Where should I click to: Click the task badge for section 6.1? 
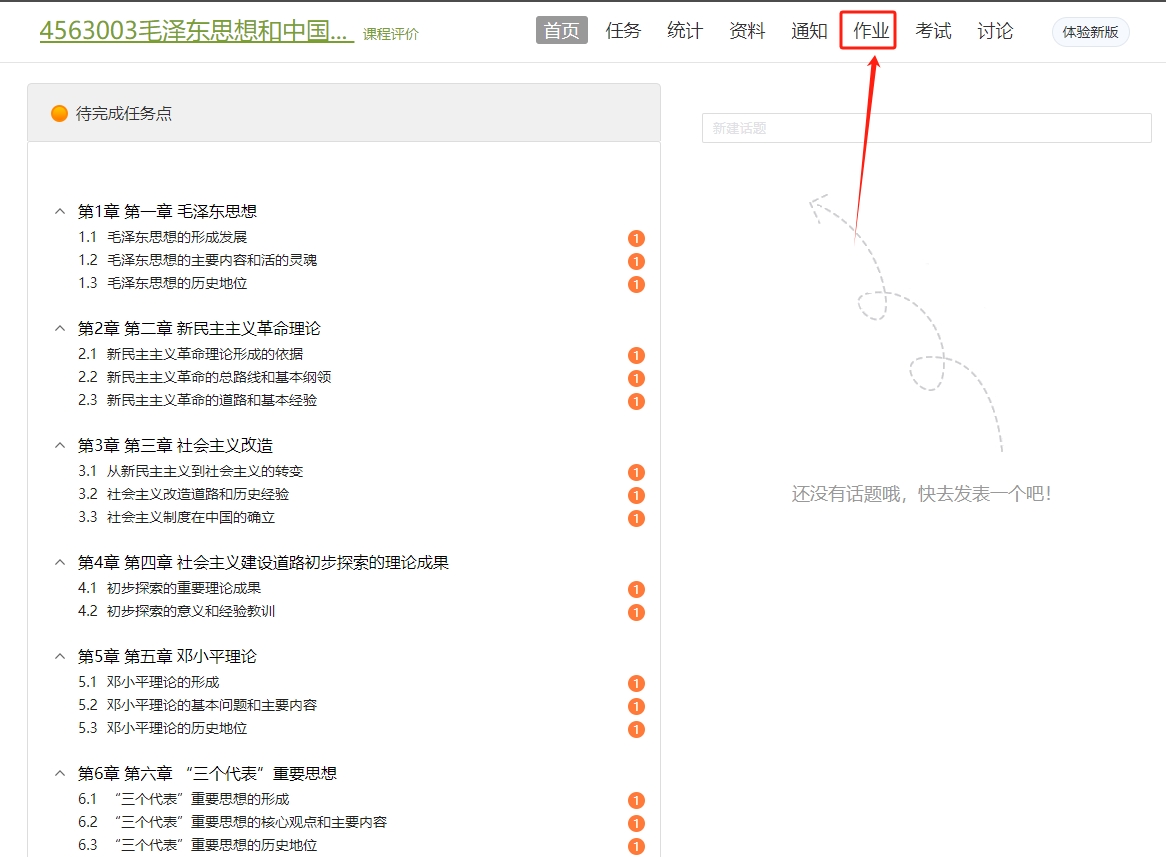[x=636, y=800]
